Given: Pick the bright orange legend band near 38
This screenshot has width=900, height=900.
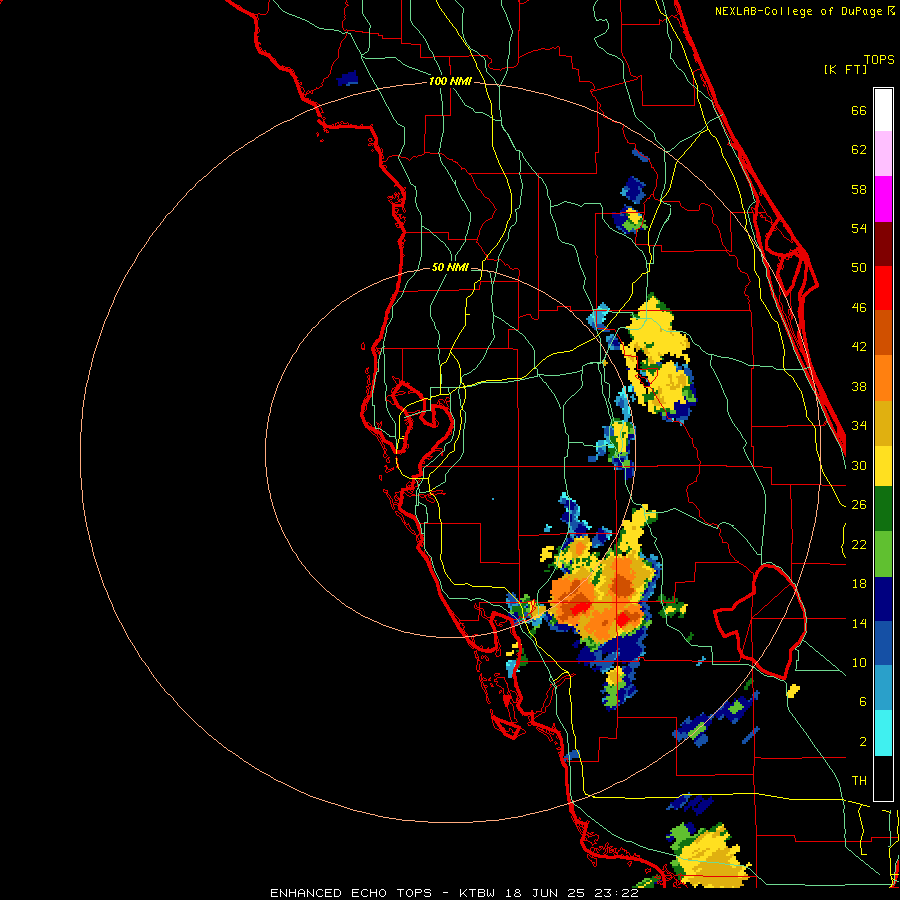Looking at the screenshot, I should pyautogui.click(x=883, y=378).
